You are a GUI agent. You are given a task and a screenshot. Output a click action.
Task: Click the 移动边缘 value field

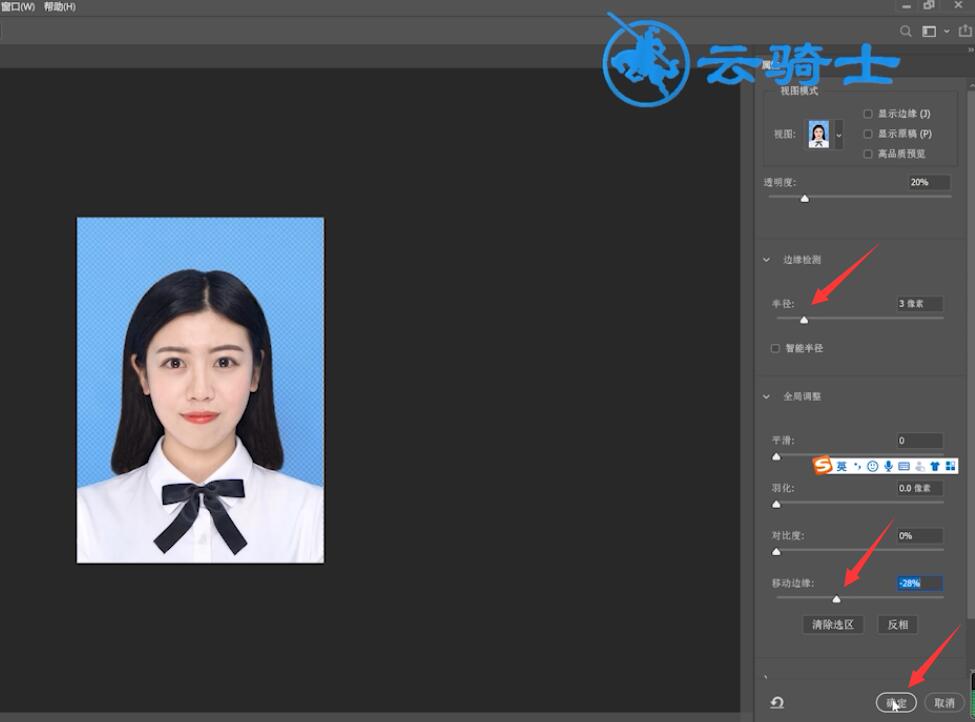click(x=920, y=583)
